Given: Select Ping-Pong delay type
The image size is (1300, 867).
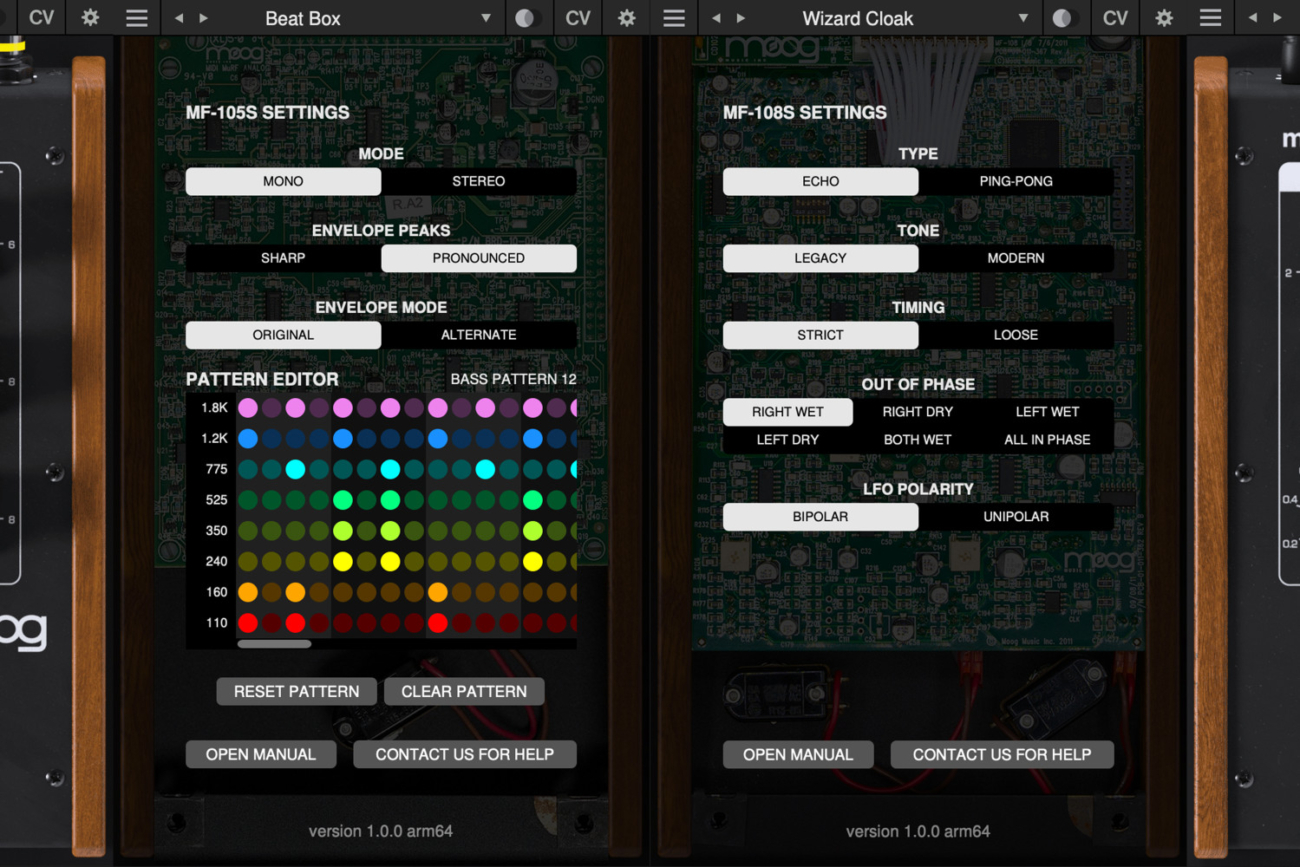Looking at the screenshot, I should pyautogui.click(x=1015, y=181).
